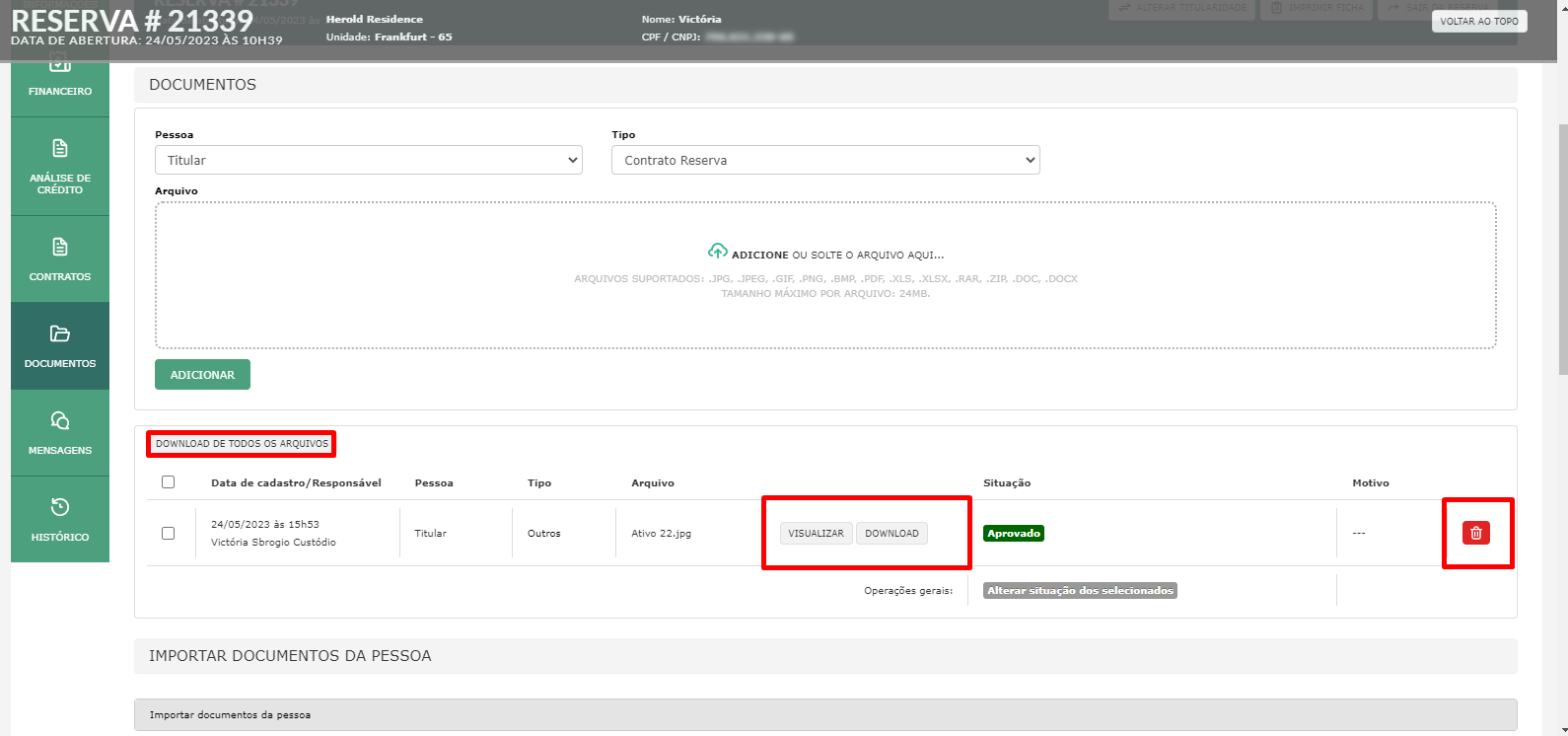Check the box for the Ativo 22.jpg row
Image resolution: width=1568 pixels, height=736 pixels.
point(168,533)
